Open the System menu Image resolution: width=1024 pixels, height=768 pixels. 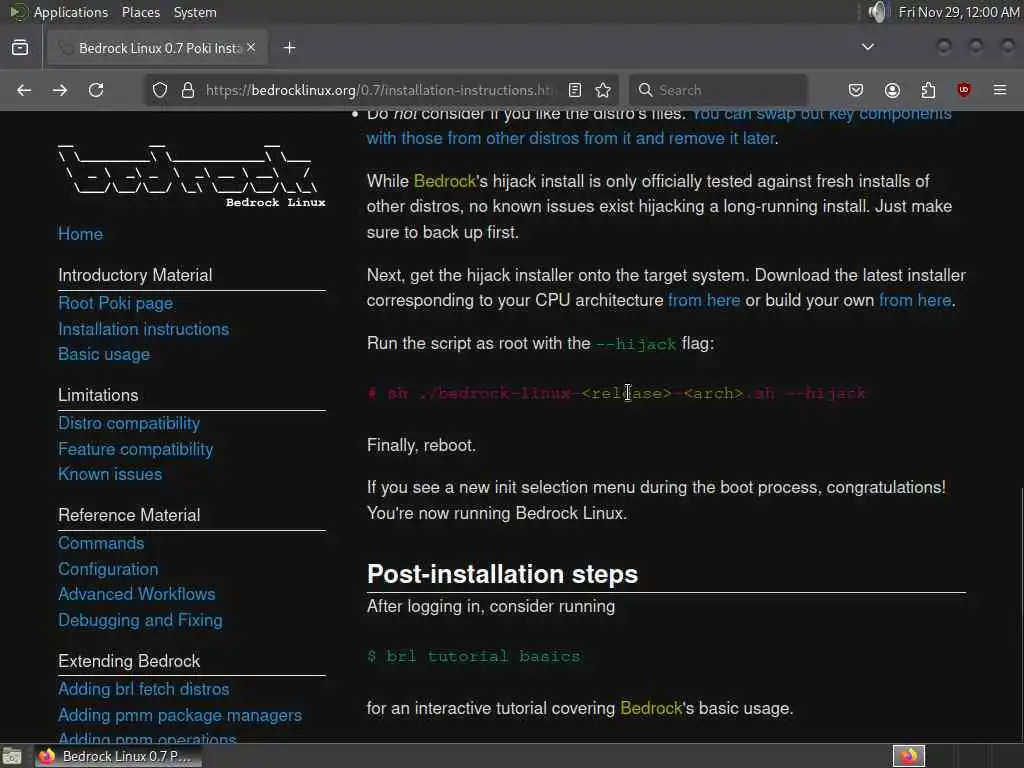[195, 12]
